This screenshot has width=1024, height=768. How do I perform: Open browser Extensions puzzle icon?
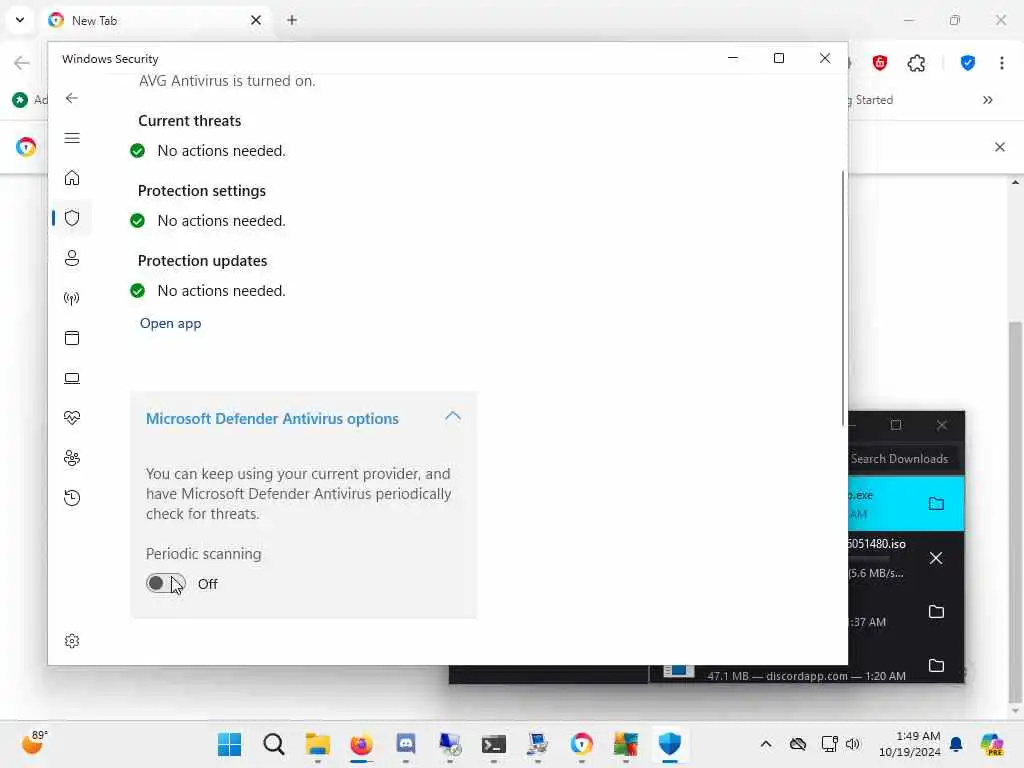(x=916, y=63)
